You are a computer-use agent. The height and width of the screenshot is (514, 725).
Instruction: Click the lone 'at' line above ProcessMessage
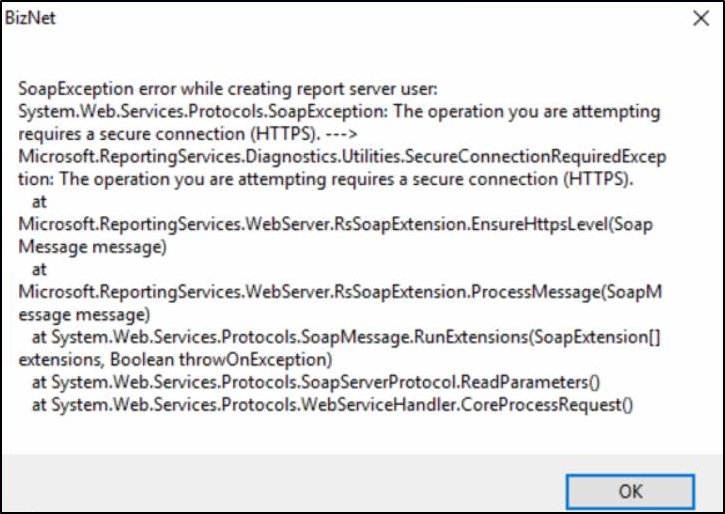[x=40, y=269]
